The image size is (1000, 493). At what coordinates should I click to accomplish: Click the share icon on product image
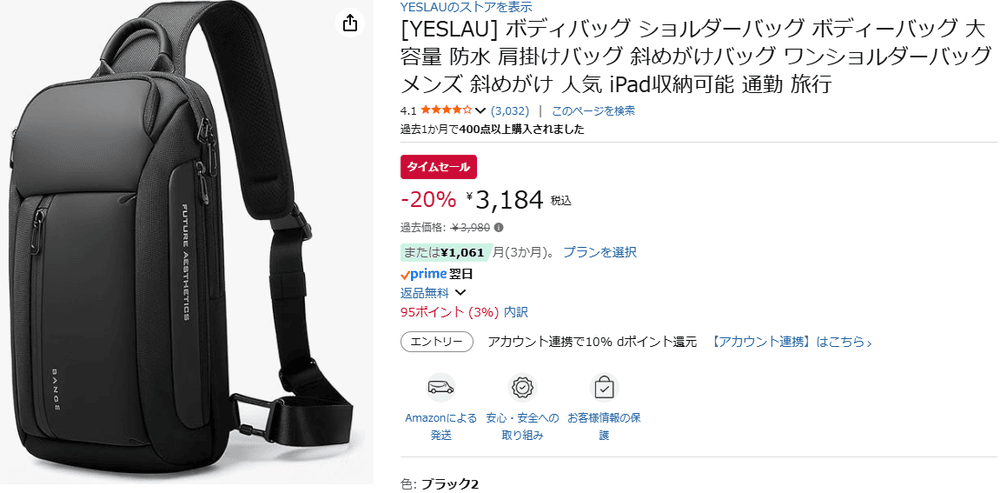click(349, 24)
